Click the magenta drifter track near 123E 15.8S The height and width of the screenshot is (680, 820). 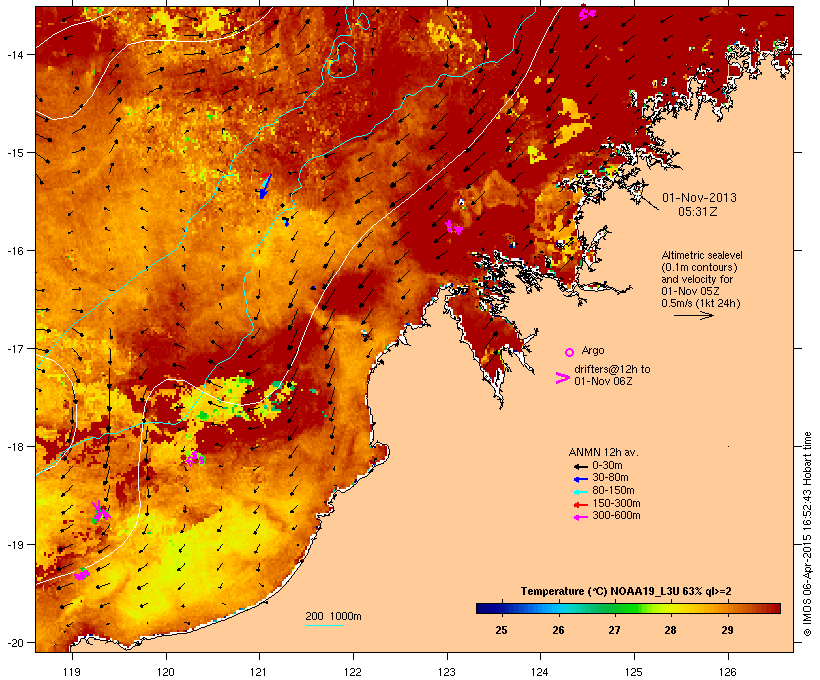453,227
